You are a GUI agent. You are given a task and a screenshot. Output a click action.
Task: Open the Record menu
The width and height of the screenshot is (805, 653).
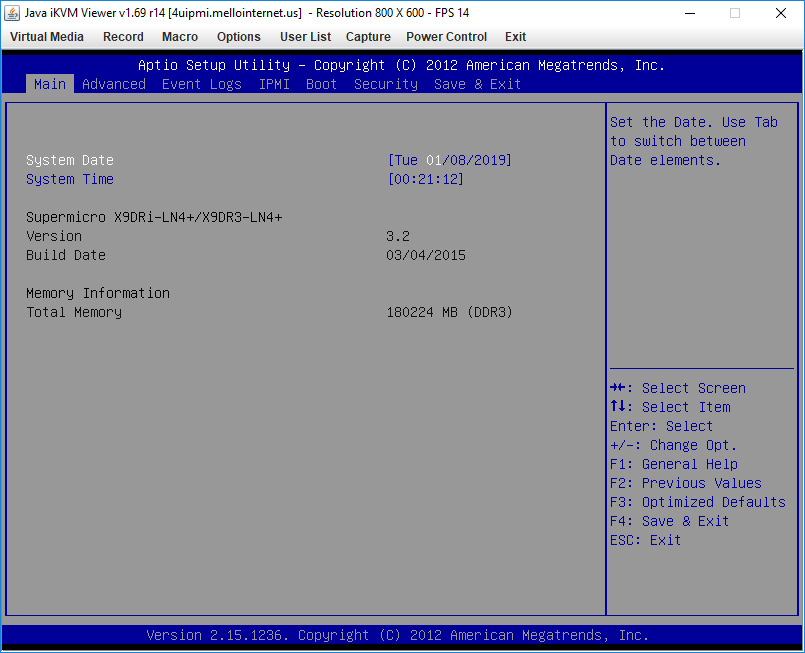123,37
